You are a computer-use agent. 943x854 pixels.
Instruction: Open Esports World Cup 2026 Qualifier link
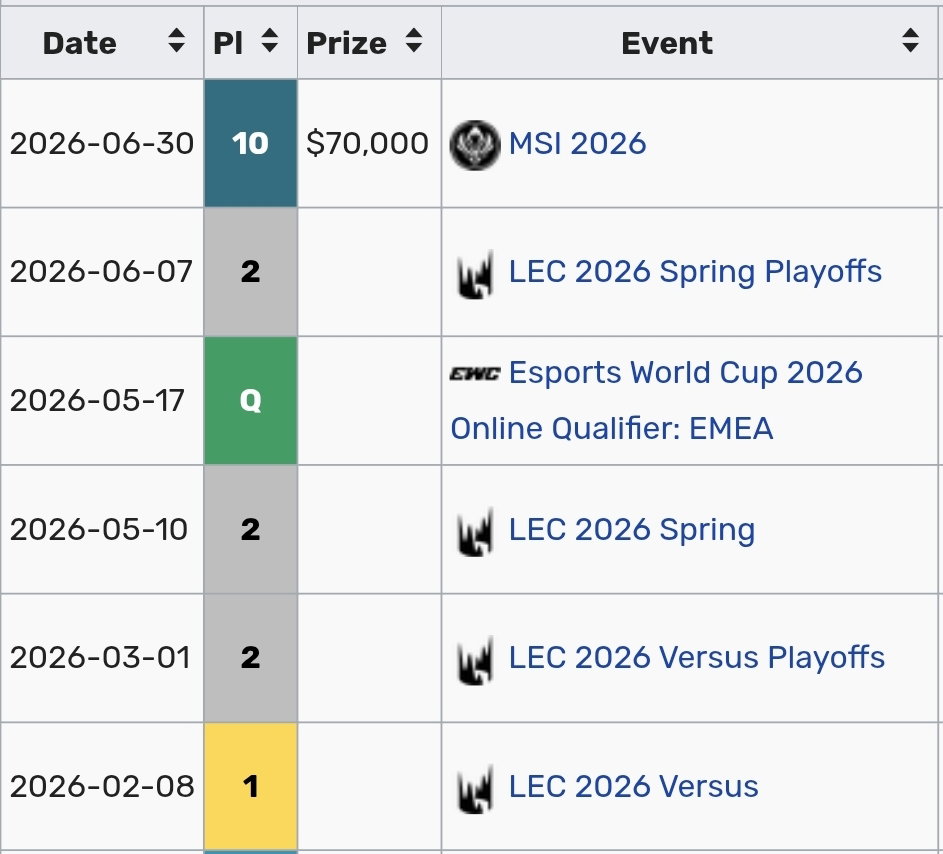click(657, 401)
